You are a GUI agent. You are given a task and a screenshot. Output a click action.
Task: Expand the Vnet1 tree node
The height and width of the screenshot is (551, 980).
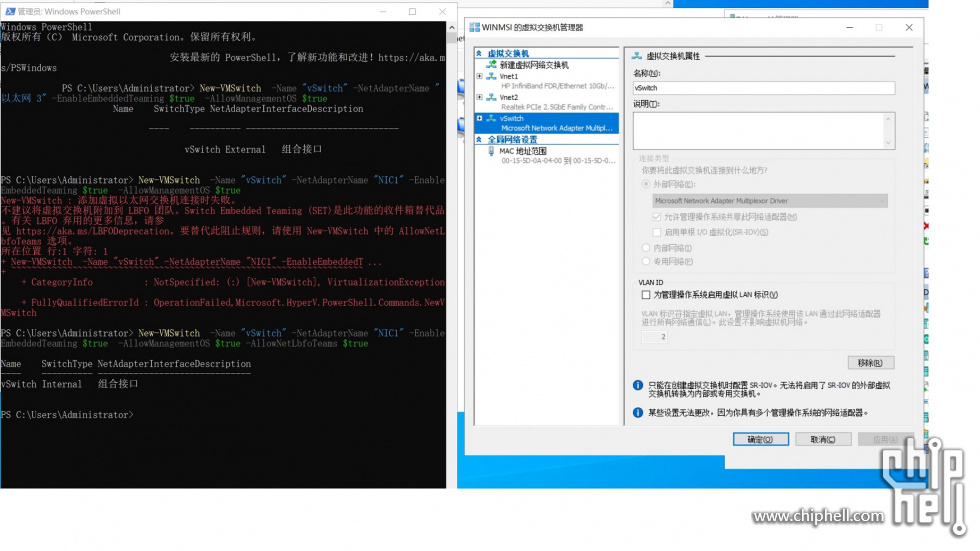tap(480, 76)
